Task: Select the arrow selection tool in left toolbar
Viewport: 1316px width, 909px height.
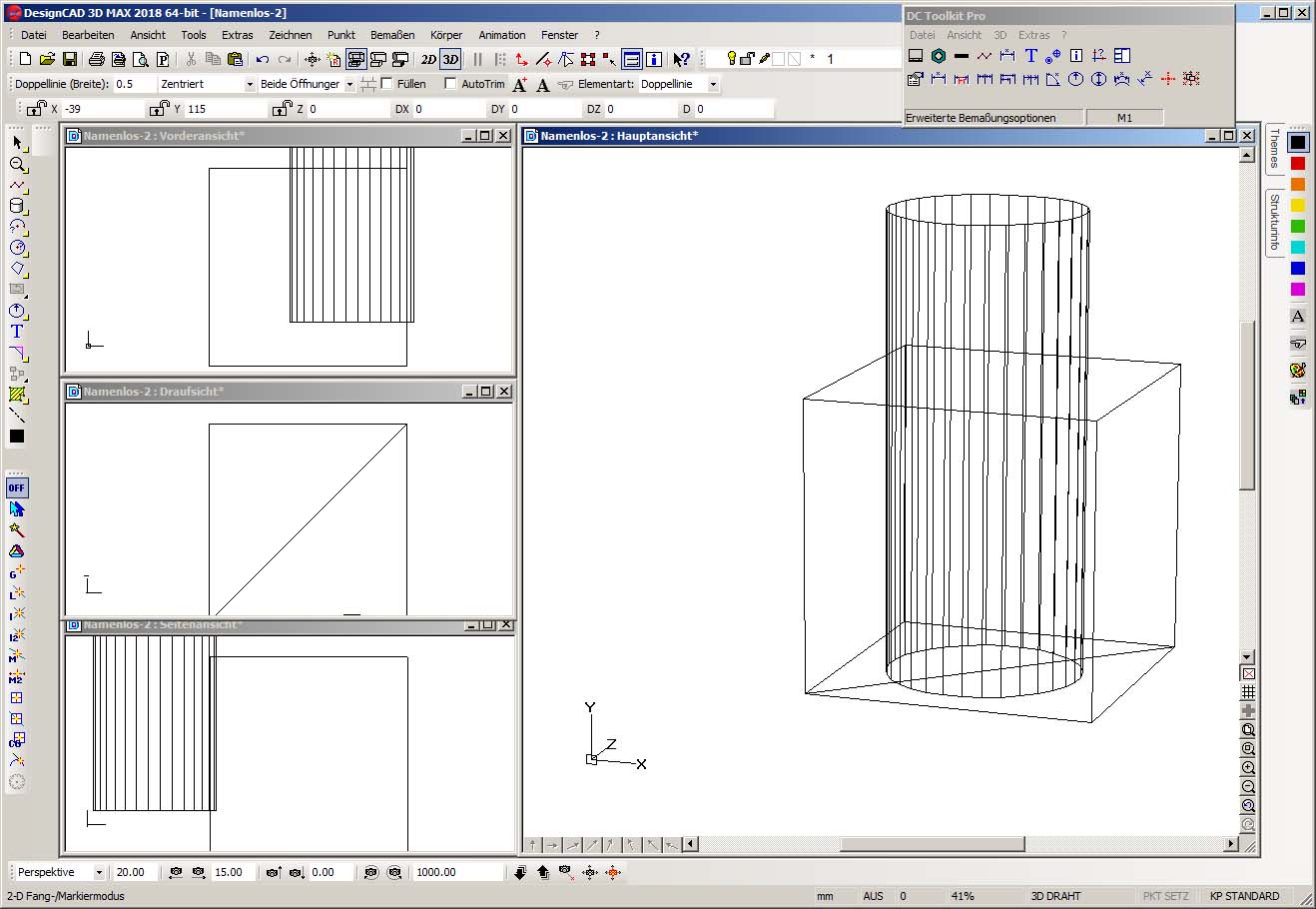Action: [x=17, y=143]
